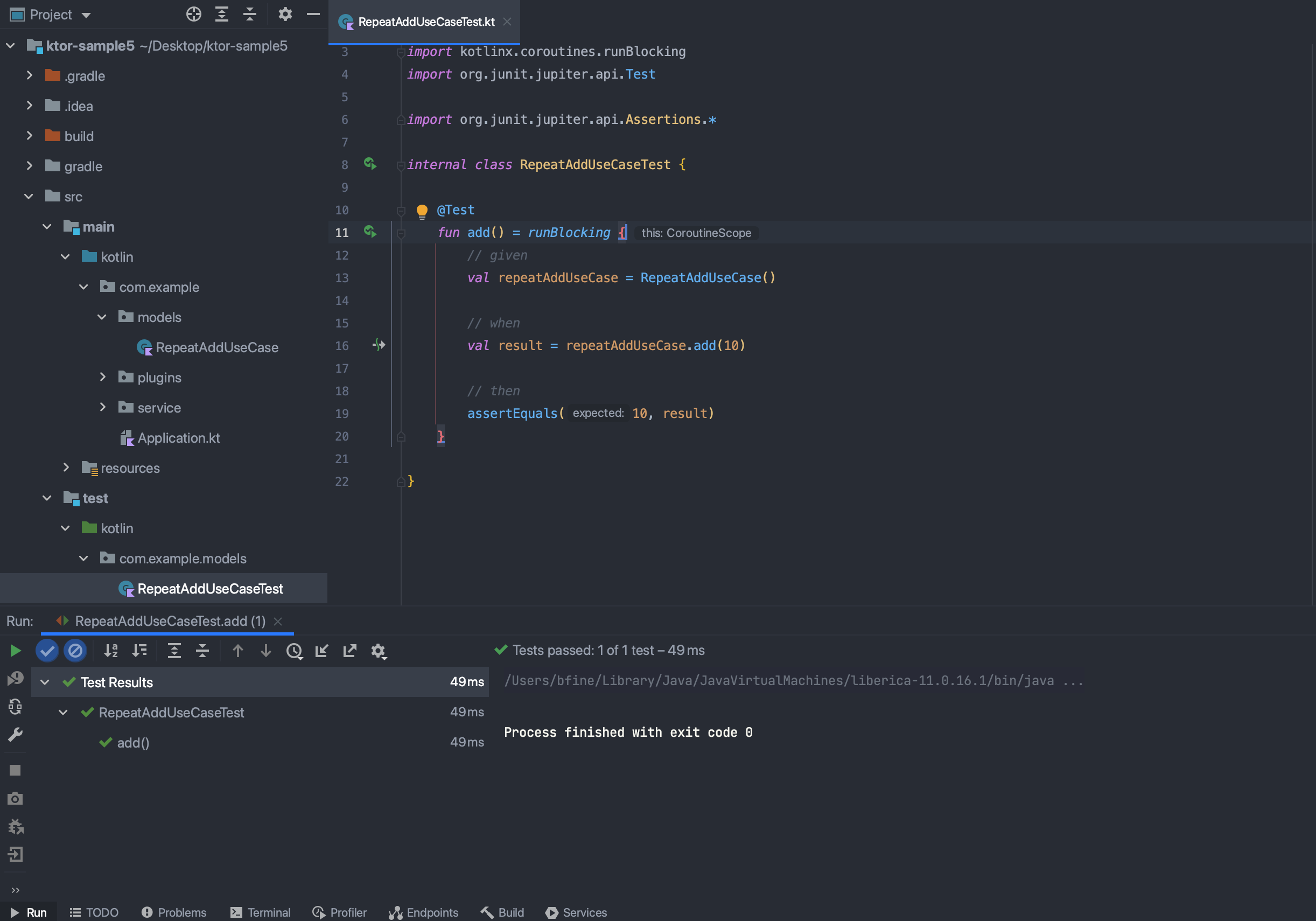Click the yellow lightbulb intention icon
This screenshot has height=921, width=1316.
422,211
